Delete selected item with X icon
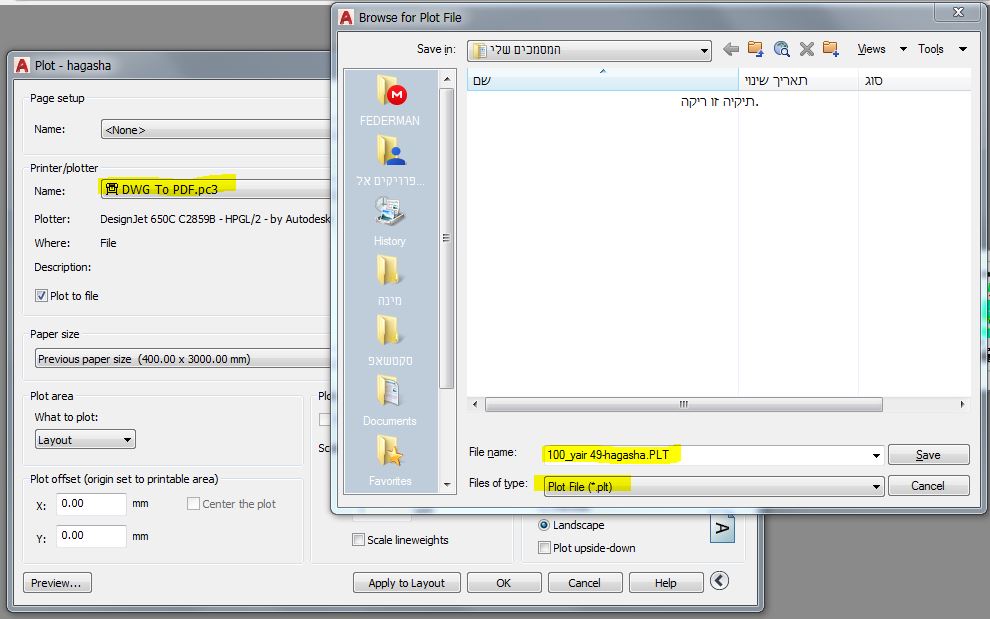990x619 pixels. 806,49
